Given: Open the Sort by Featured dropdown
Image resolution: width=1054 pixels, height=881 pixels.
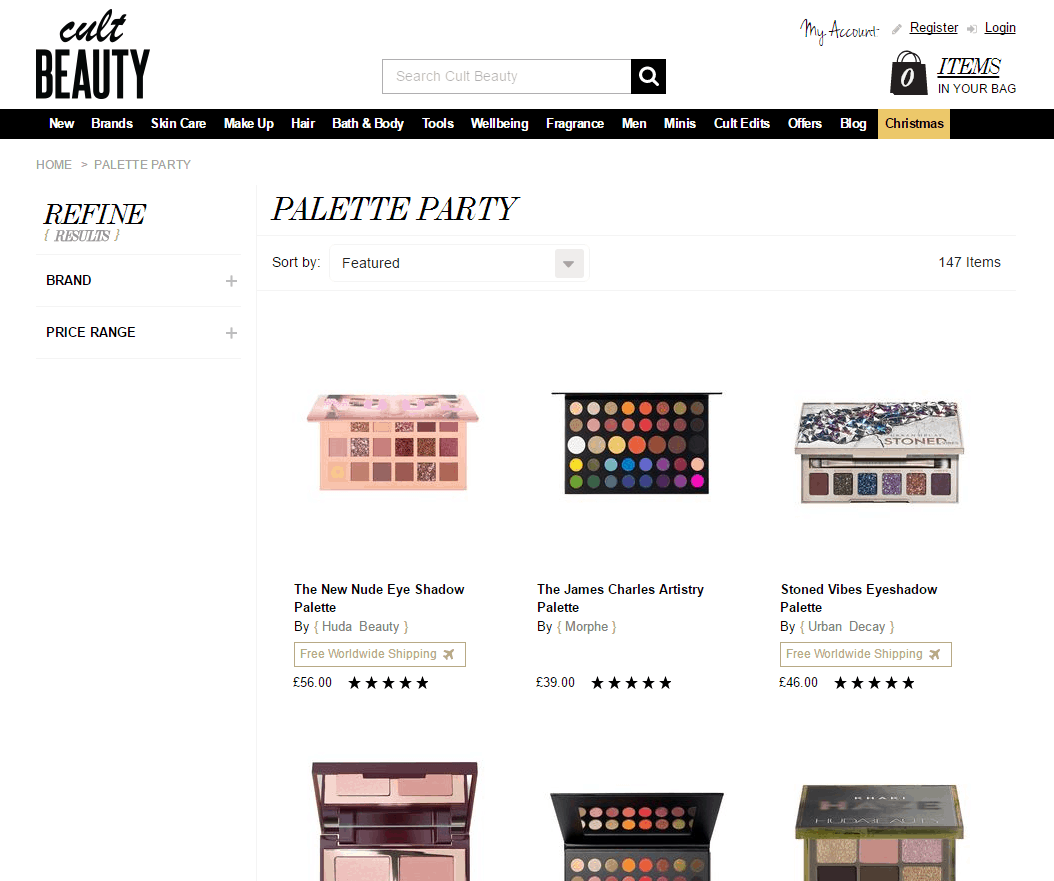Looking at the screenshot, I should [x=459, y=263].
